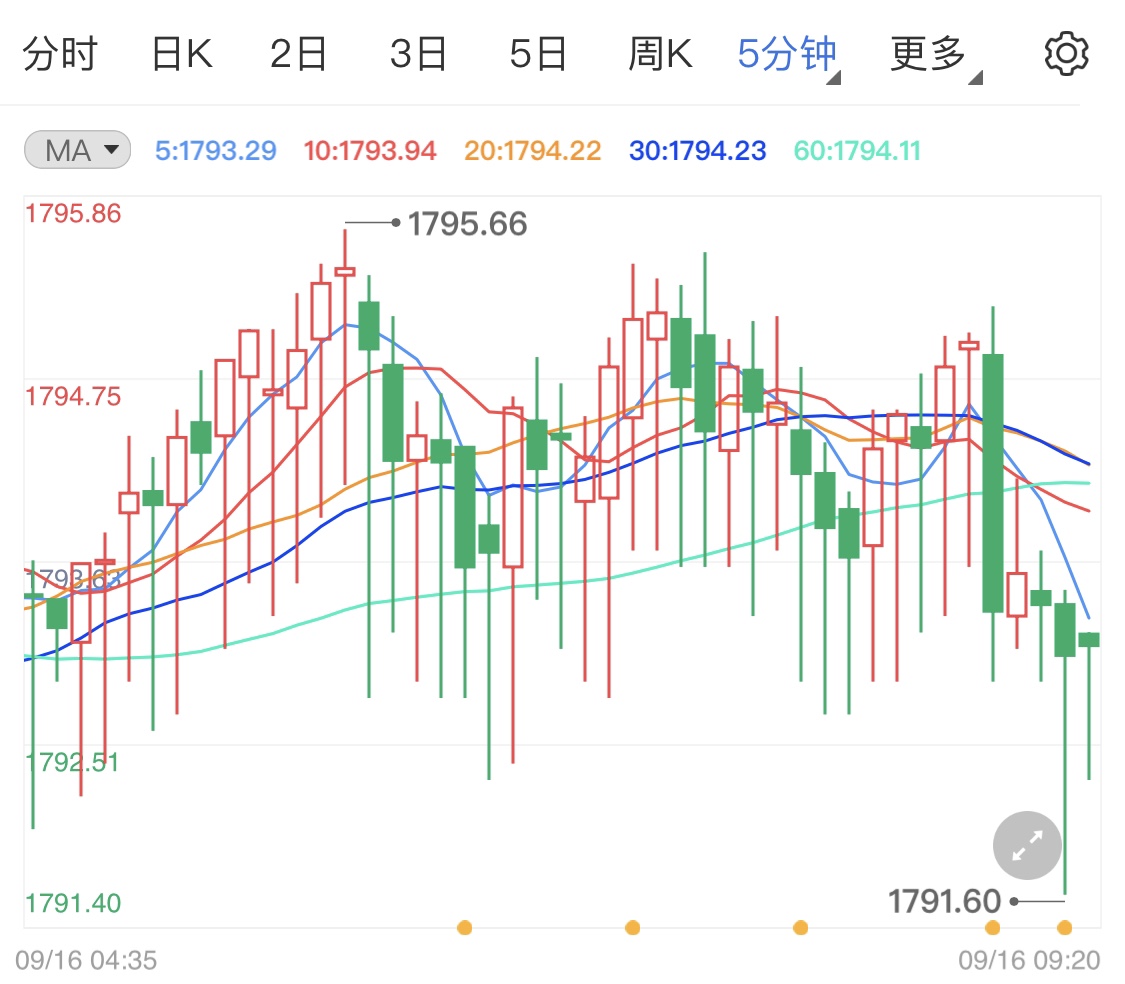
Task: Click MA10 value 10:1793.94
Action: pos(369,151)
